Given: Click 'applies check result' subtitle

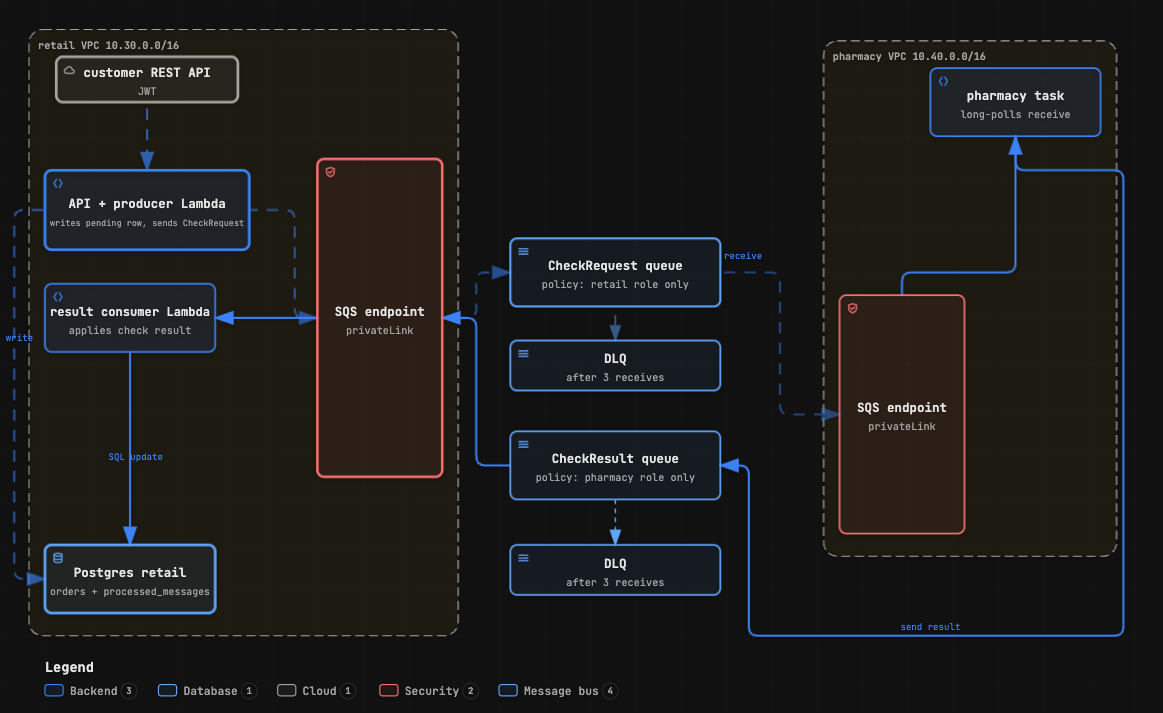Looking at the screenshot, I should tap(130, 330).
